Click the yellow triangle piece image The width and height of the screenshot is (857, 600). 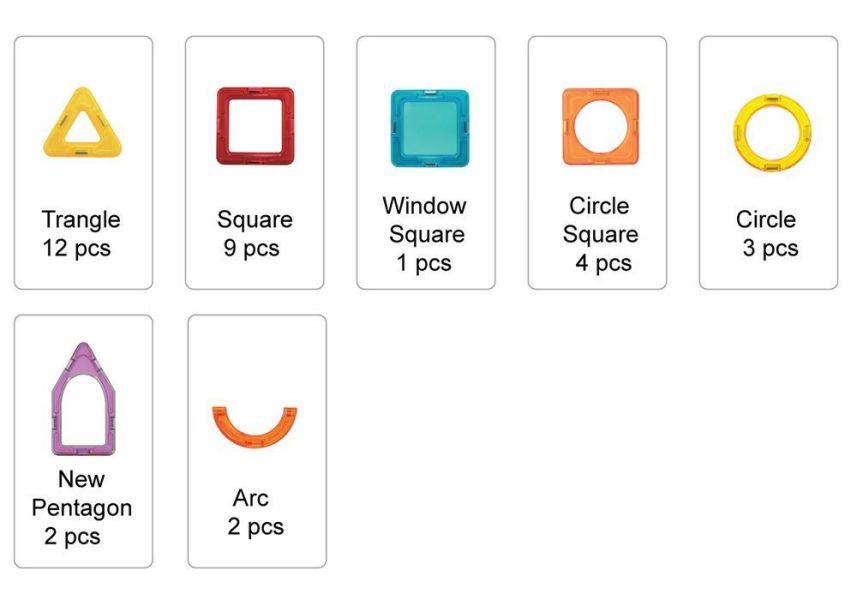83,123
